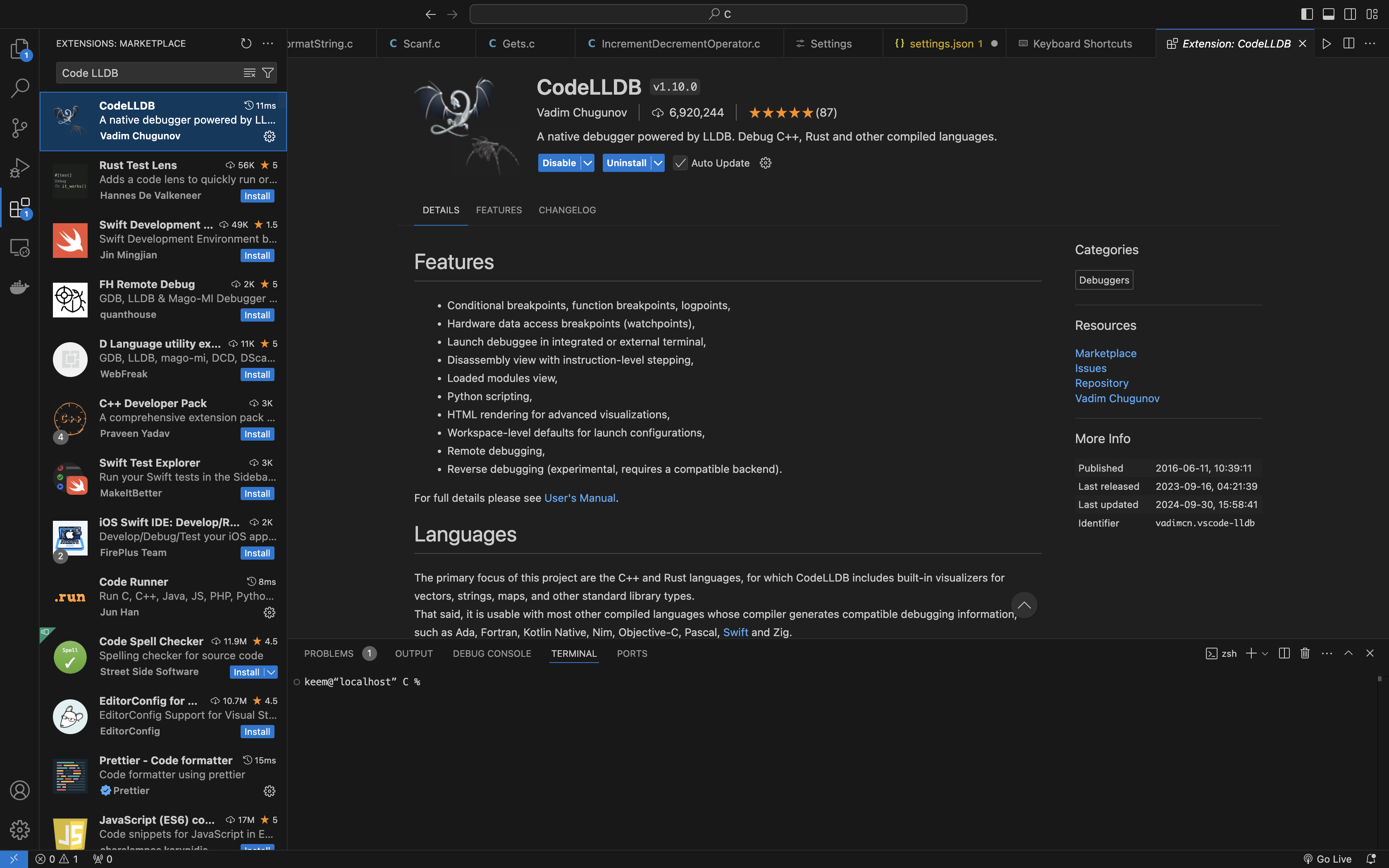
Task: Open Run and Debug view
Action: click(19, 168)
